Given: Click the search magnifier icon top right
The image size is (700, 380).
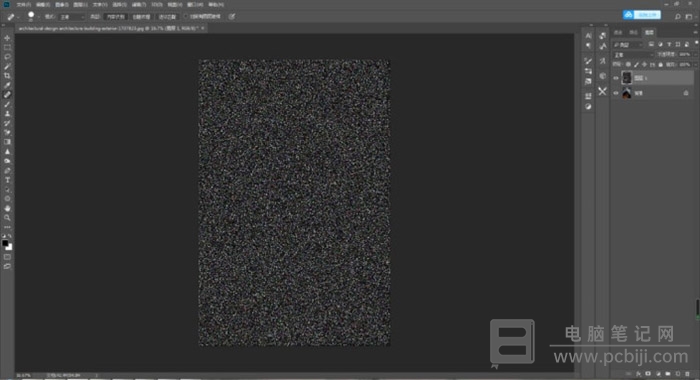Looking at the screenshot, I should pyautogui.click(x=678, y=17).
